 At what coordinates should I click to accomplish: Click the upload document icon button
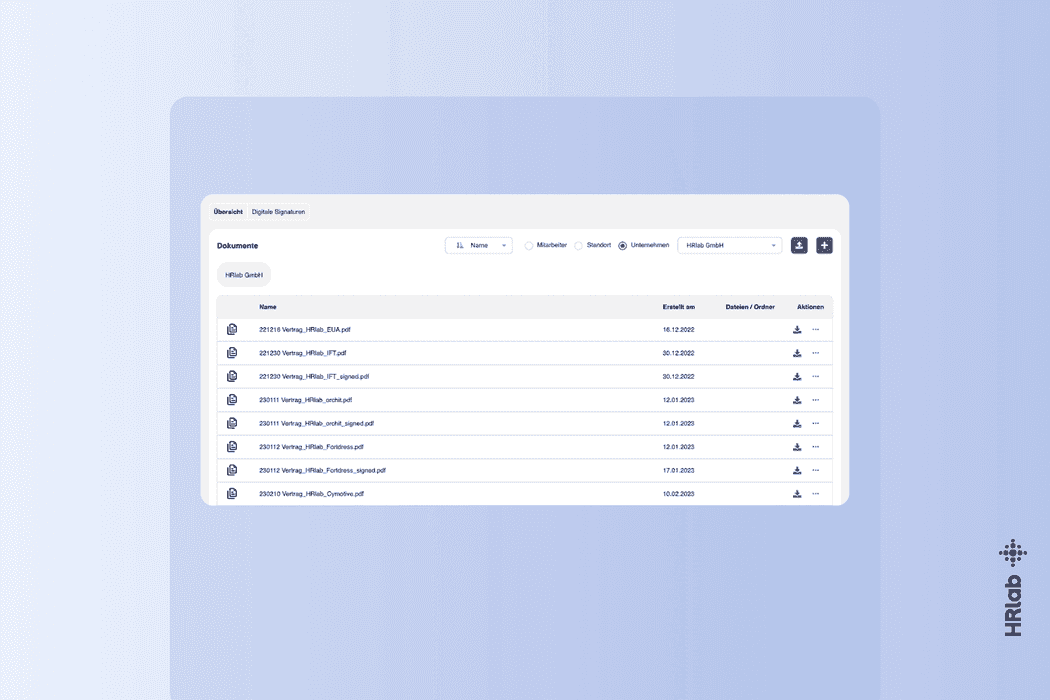click(x=799, y=245)
